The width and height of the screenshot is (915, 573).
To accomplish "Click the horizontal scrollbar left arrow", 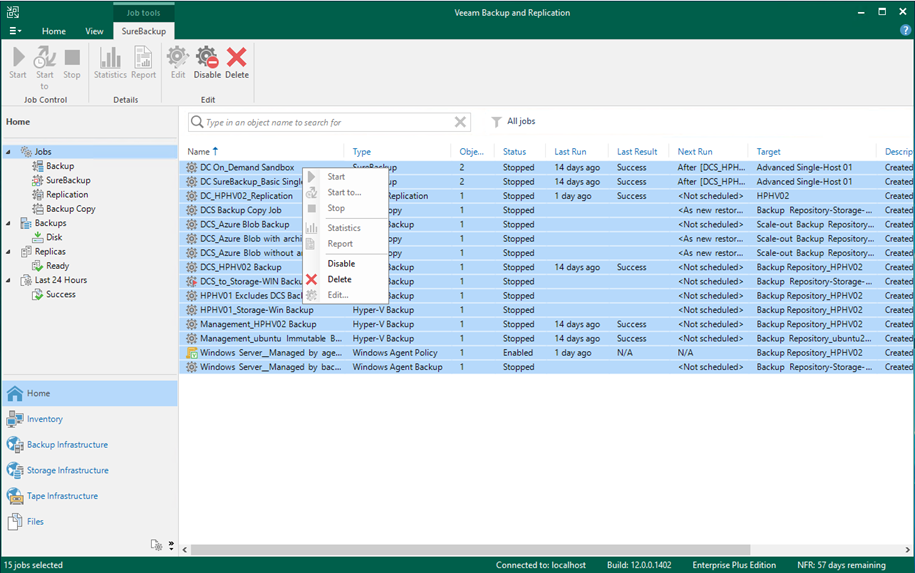I will 185,550.
